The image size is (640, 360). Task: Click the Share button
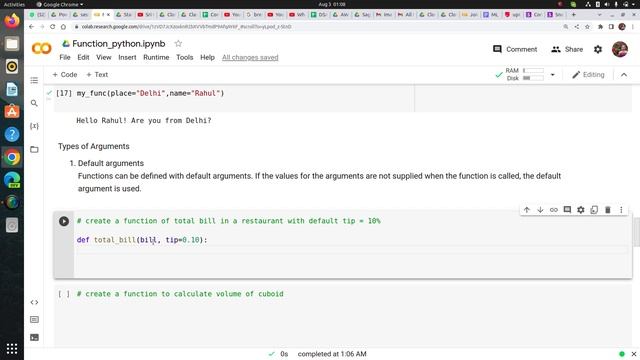(x=567, y=49)
